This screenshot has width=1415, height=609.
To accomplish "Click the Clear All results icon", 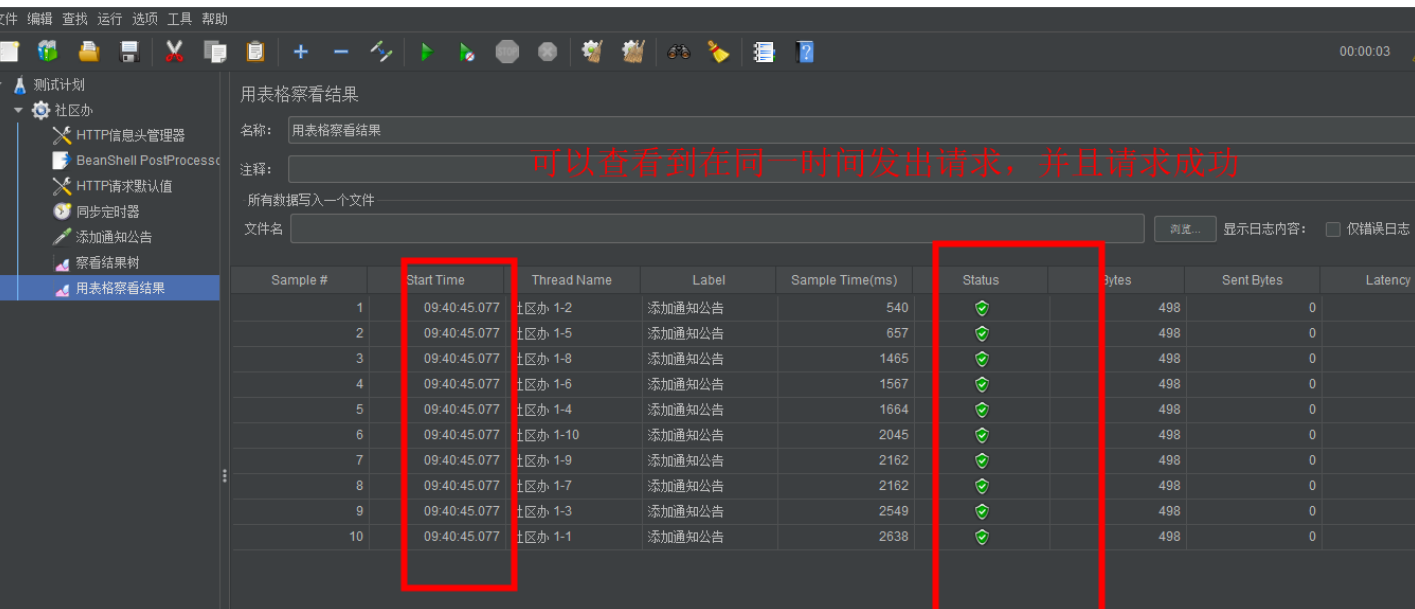I will coord(633,51).
